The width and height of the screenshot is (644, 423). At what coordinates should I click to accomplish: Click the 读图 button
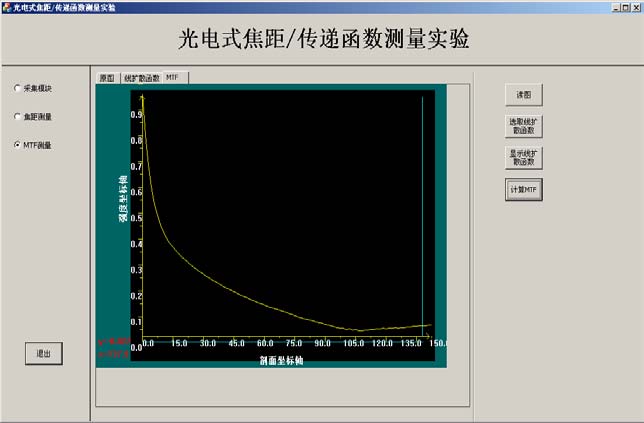[524, 95]
